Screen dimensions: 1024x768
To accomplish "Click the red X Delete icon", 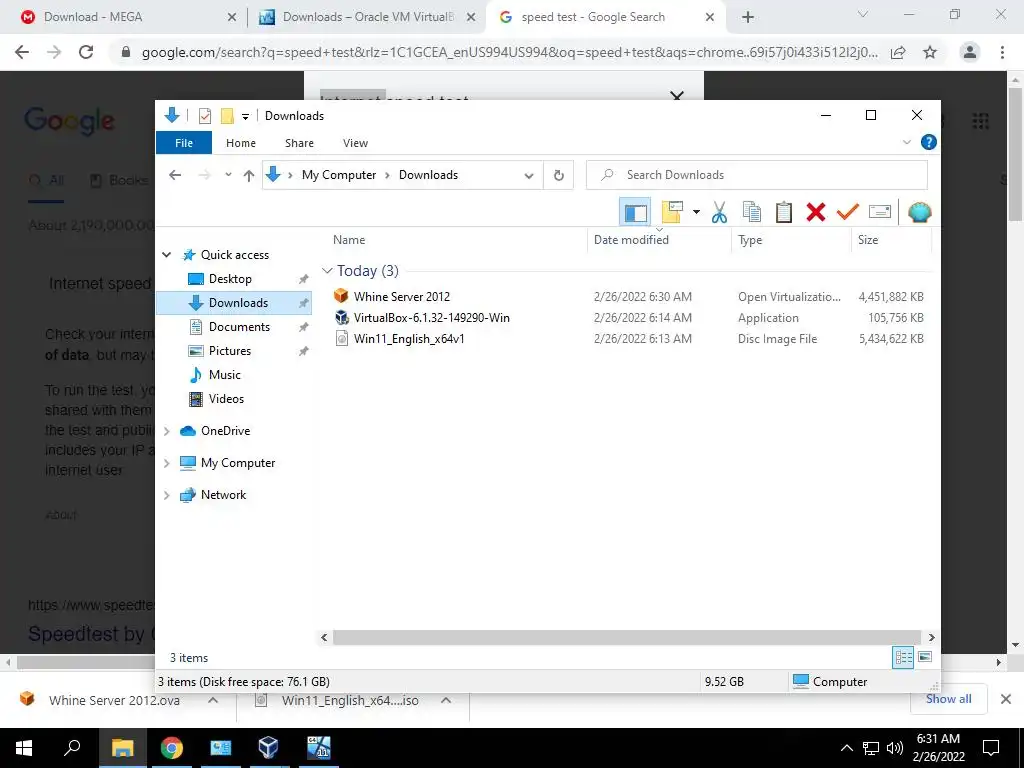I will [816, 212].
